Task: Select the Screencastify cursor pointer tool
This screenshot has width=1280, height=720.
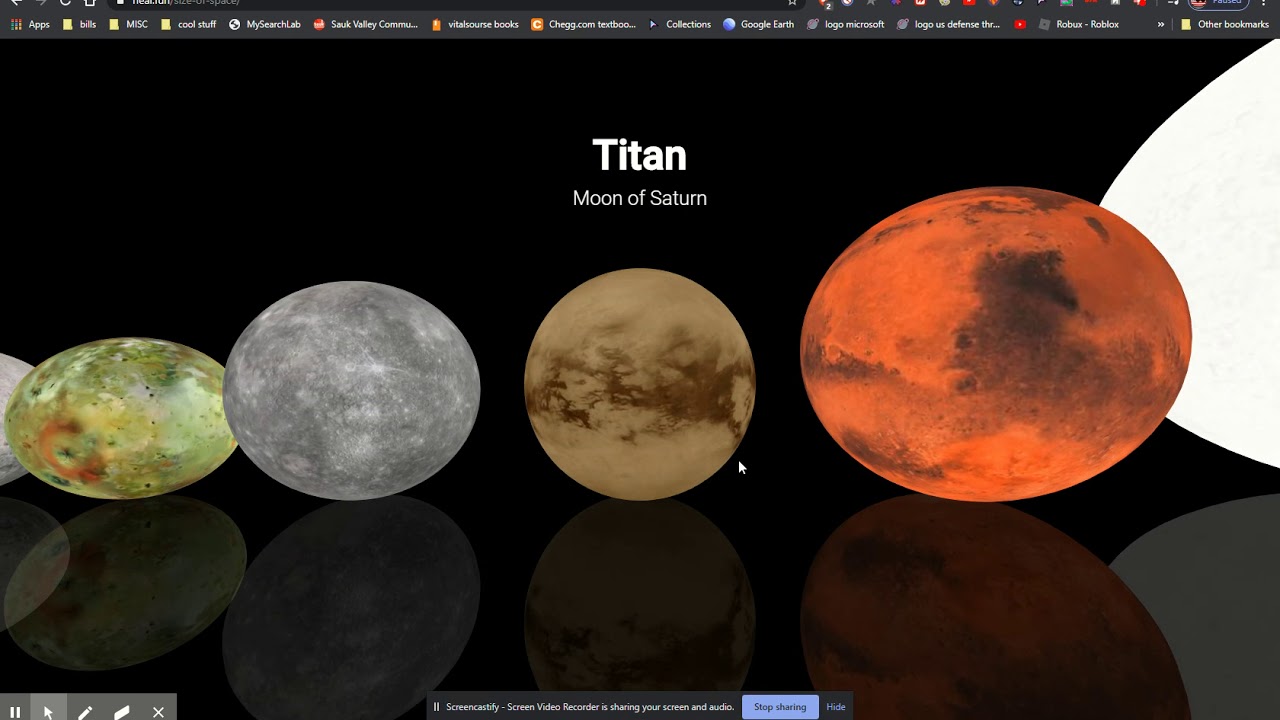Action: pyautogui.click(x=48, y=712)
